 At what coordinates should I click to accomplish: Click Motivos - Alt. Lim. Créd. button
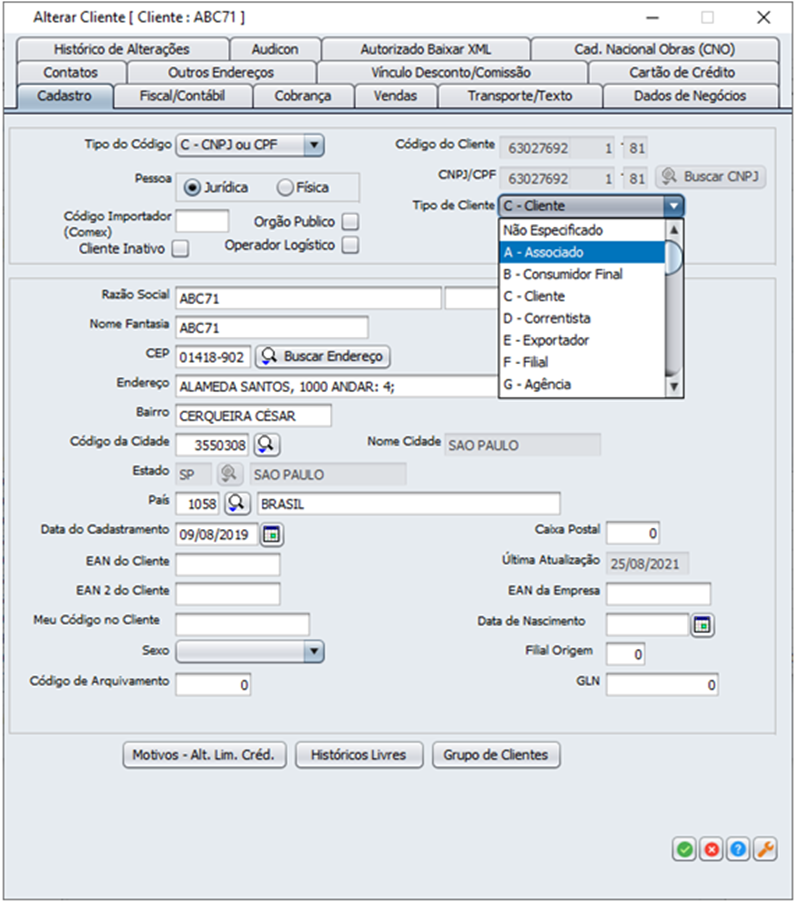204,755
